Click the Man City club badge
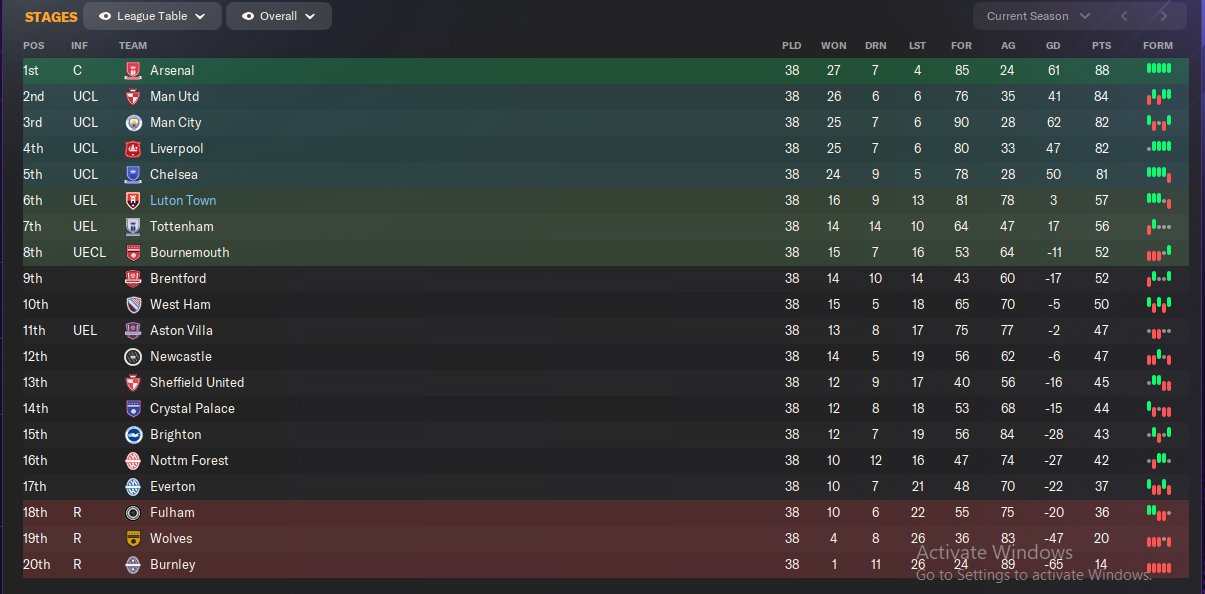The image size is (1205, 594). coord(133,123)
